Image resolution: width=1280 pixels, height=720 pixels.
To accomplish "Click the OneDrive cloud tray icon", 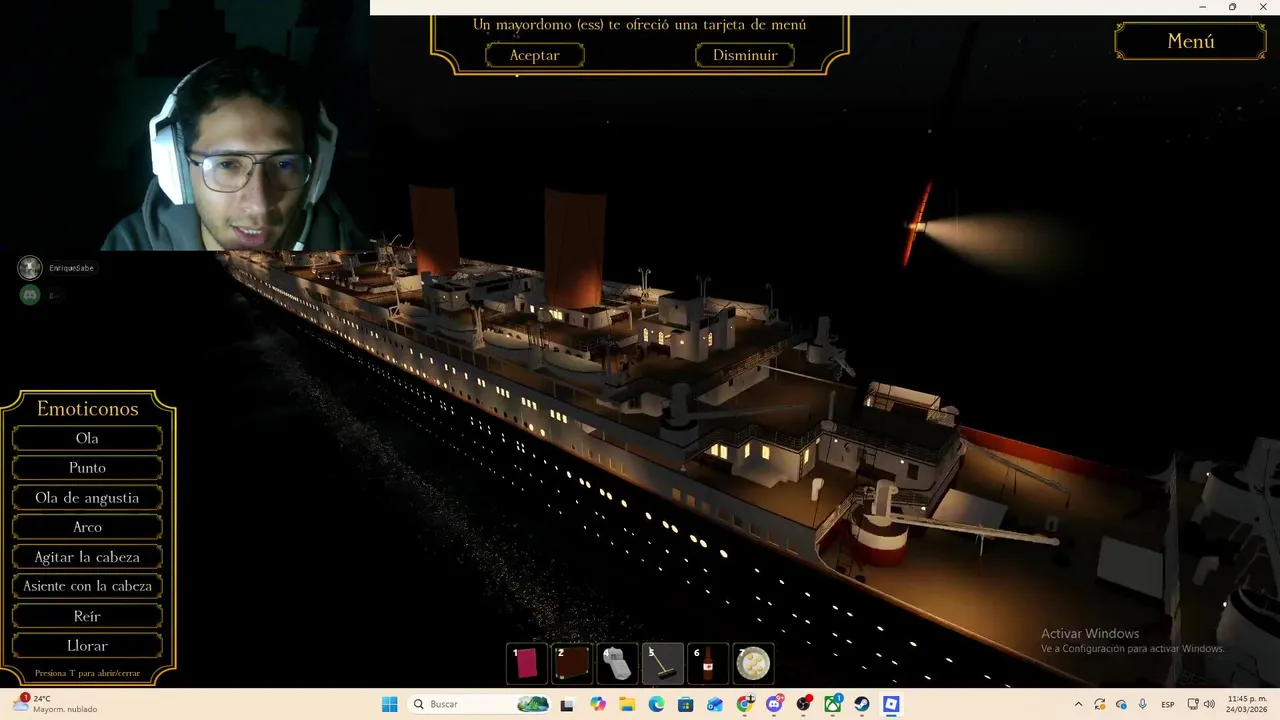I will point(1121,704).
